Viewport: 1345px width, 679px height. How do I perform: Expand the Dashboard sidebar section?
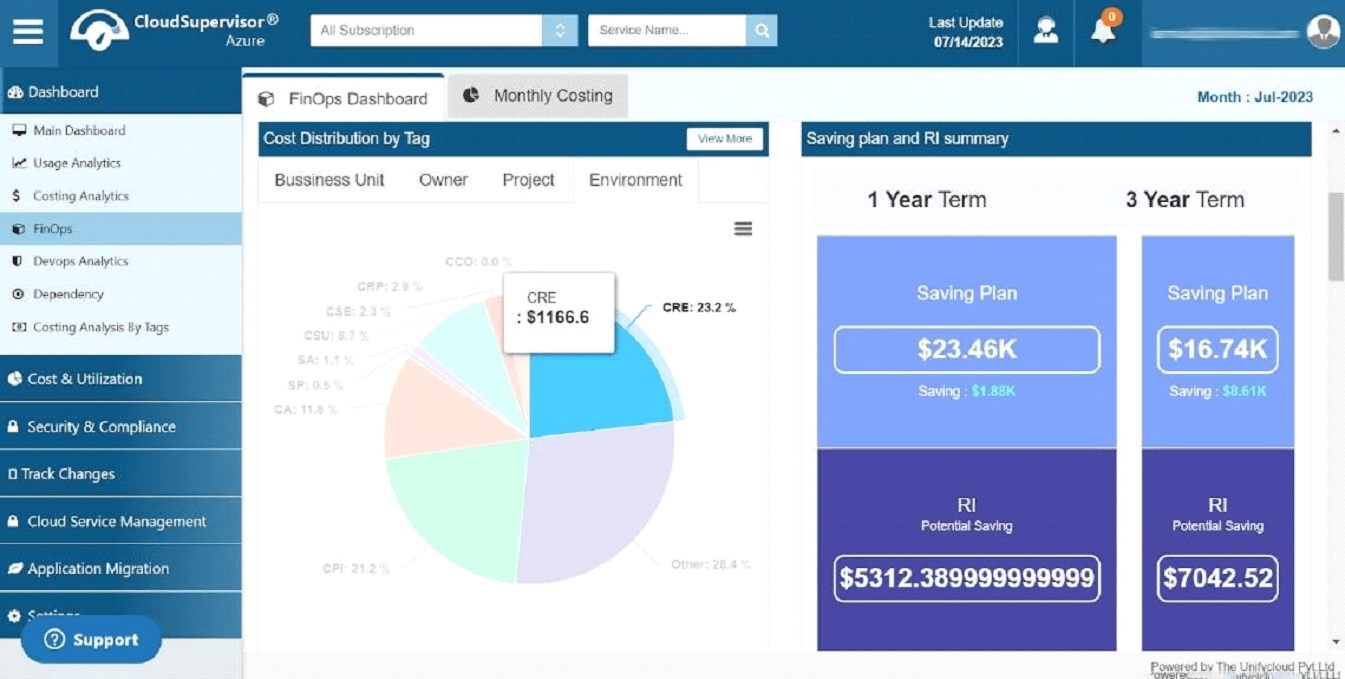121,92
